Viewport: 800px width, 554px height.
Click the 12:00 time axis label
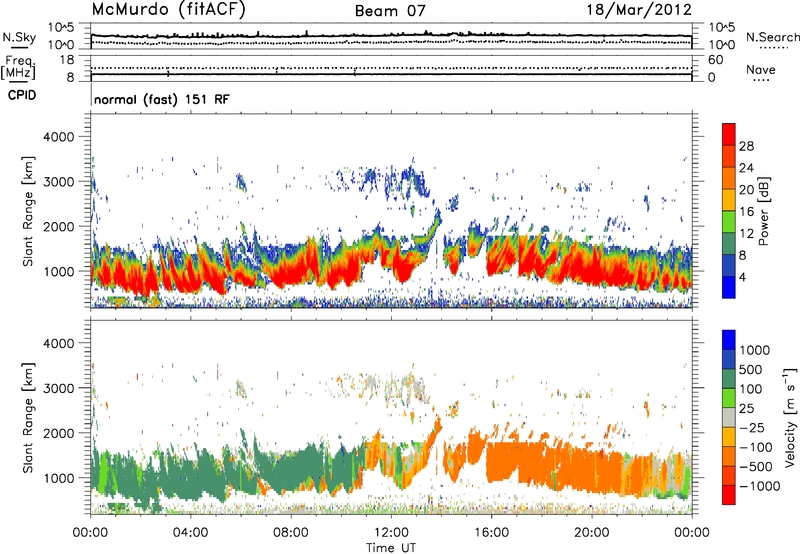pos(391,533)
